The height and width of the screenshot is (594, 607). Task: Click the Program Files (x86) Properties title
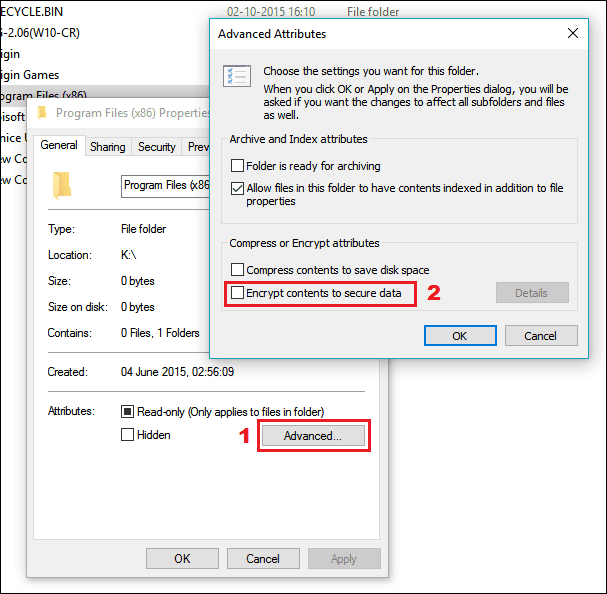point(132,113)
